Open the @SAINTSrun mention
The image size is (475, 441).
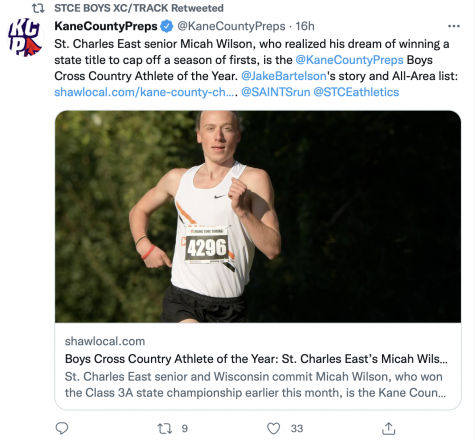click(276, 92)
